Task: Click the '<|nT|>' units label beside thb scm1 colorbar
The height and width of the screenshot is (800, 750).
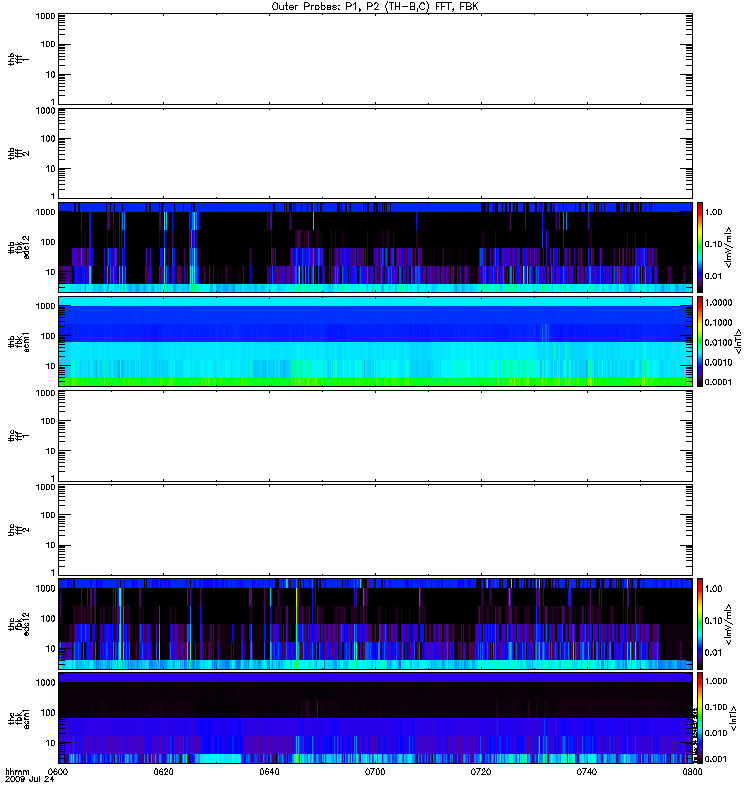Action: 737,341
